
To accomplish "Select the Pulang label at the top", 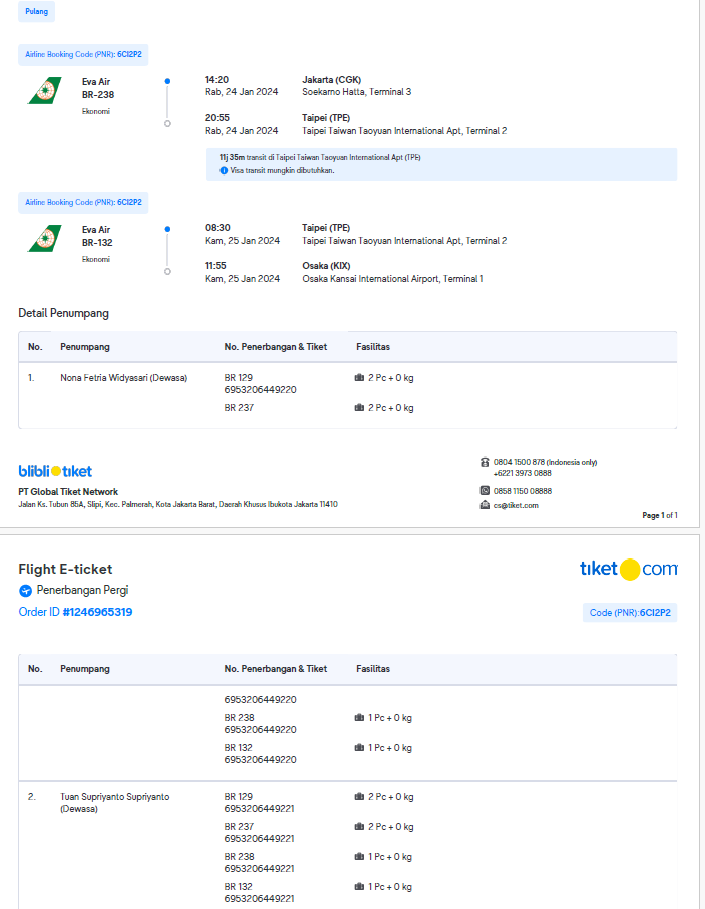I will [37, 12].
